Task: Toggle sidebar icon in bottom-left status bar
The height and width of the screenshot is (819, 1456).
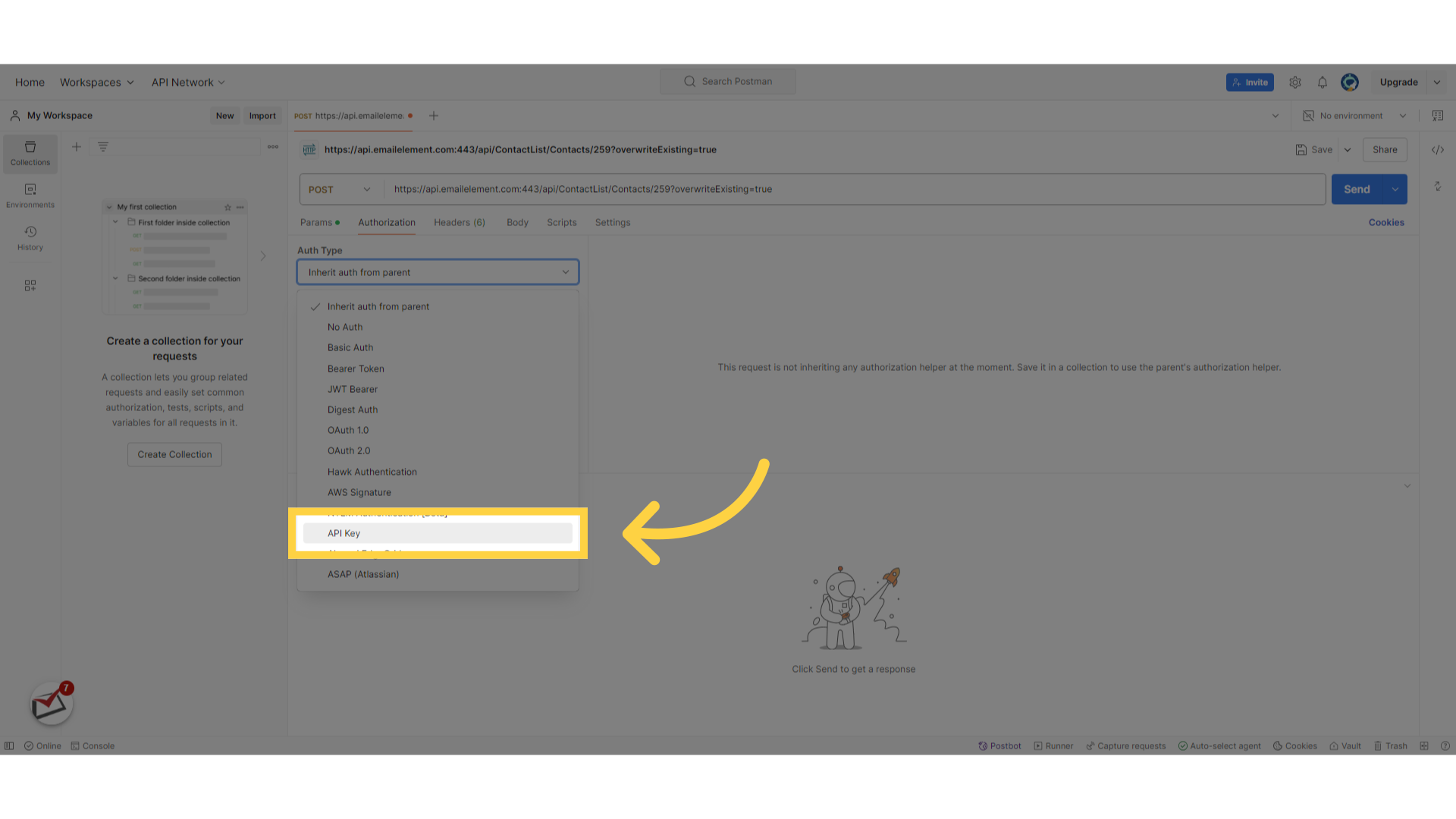Action: [x=9, y=746]
